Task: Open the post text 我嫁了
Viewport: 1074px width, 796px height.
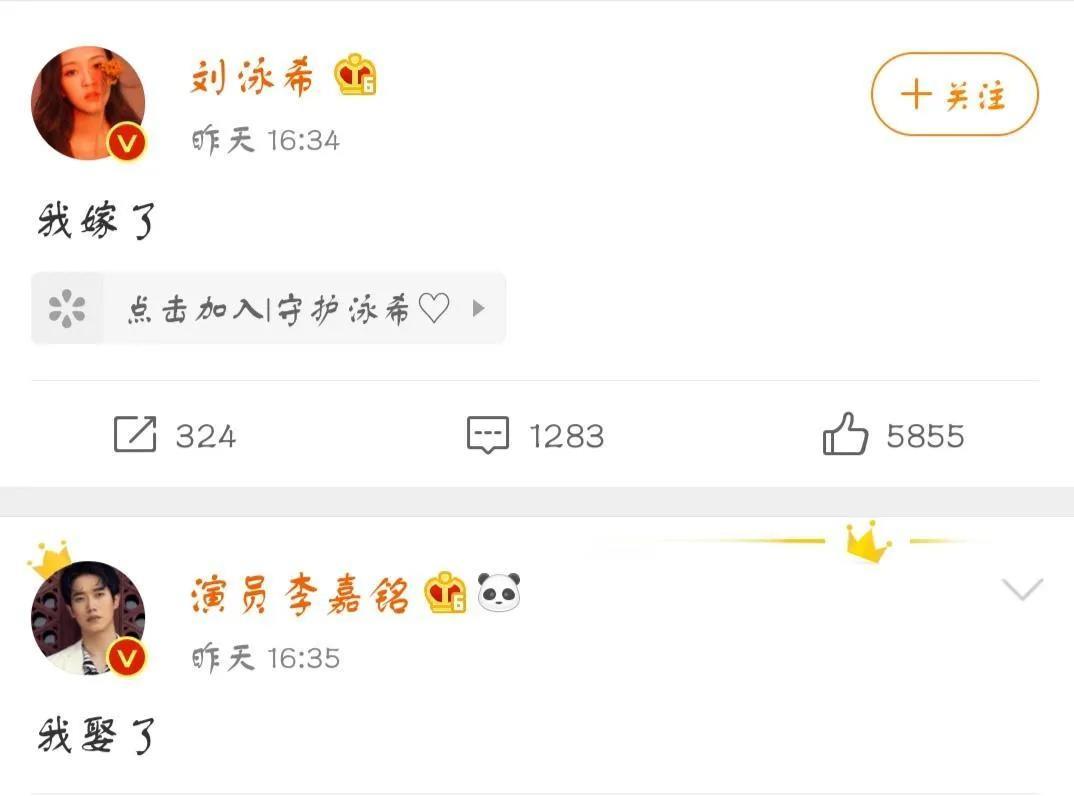Action: click(97, 221)
